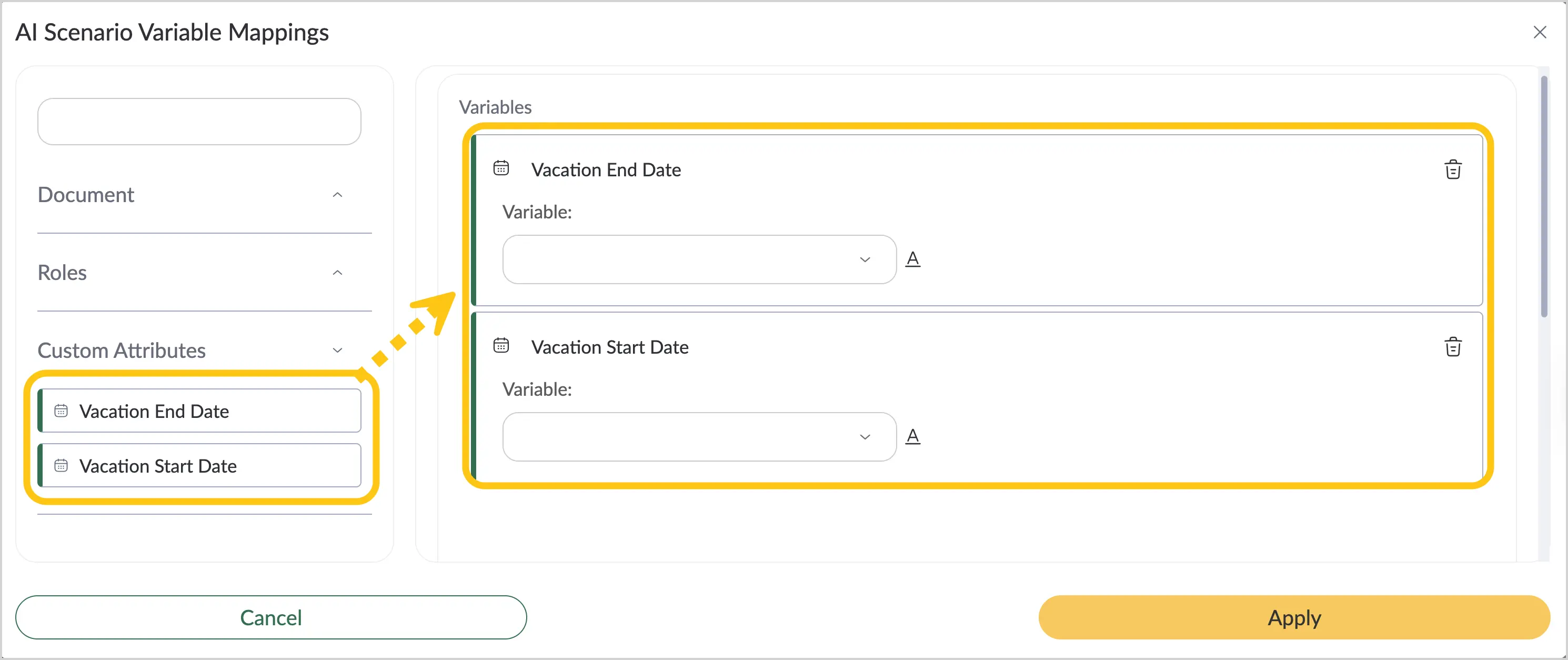The image size is (1568, 660).
Task: Click the calendar icon on the Vacation End Date card
Action: [501, 168]
